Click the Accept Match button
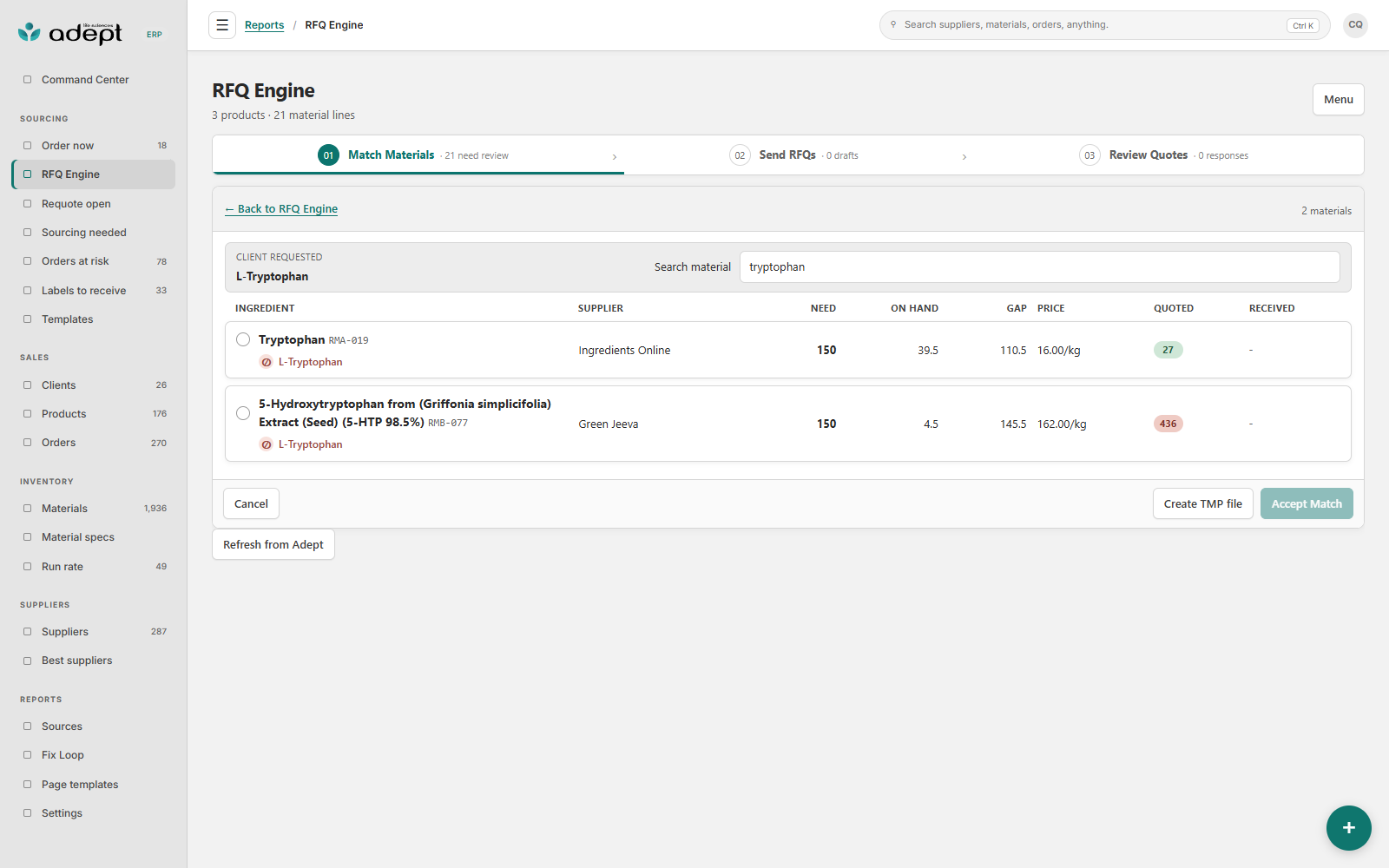 click(x=1307, y=503)
